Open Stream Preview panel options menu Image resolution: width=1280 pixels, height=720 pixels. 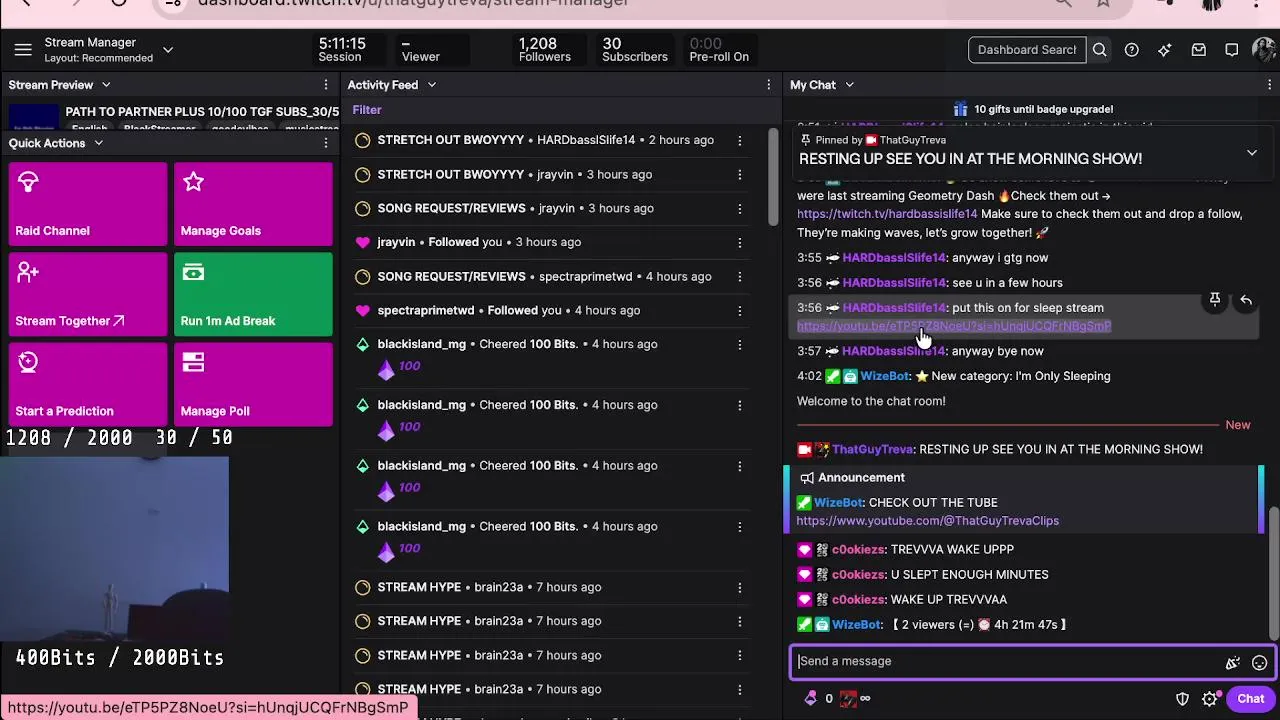325,85
